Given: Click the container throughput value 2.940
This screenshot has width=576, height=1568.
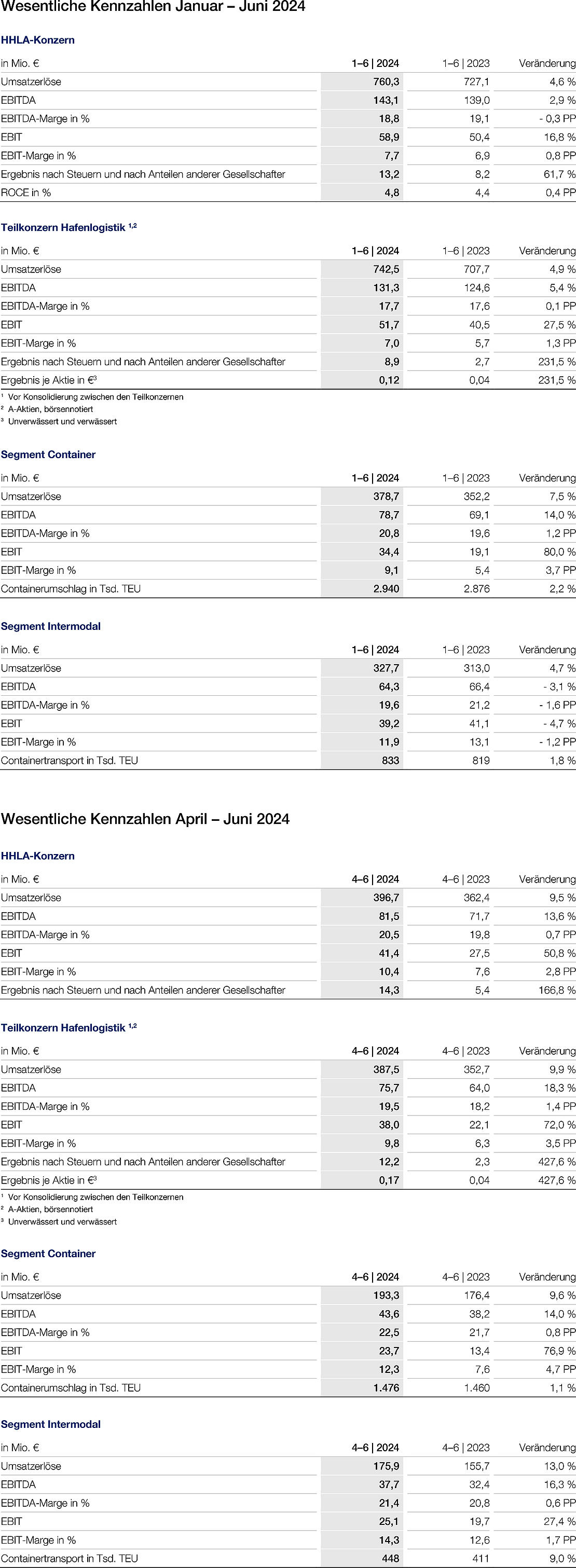Looking at the screenshot, I should pyautogui.click(x=386, y=588).
